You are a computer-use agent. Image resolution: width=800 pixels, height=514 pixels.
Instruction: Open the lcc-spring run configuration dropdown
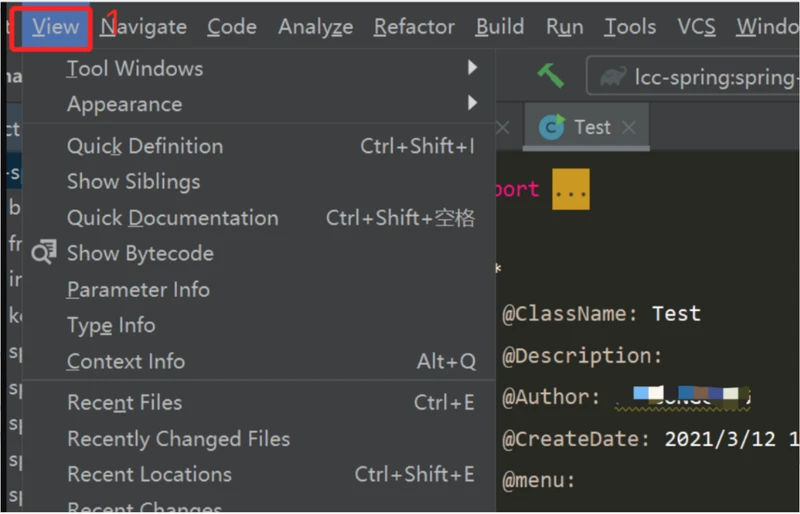coord(700,77)
